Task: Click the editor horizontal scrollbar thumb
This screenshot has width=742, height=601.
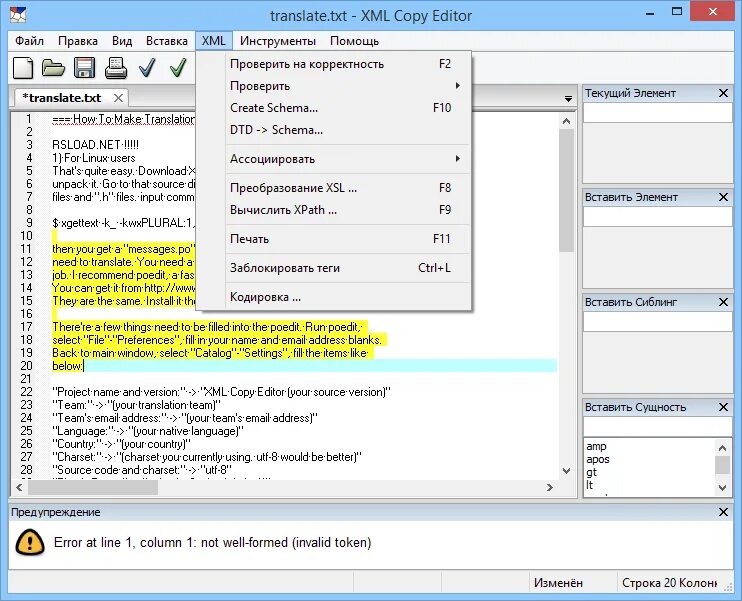Action: [93, 488]
